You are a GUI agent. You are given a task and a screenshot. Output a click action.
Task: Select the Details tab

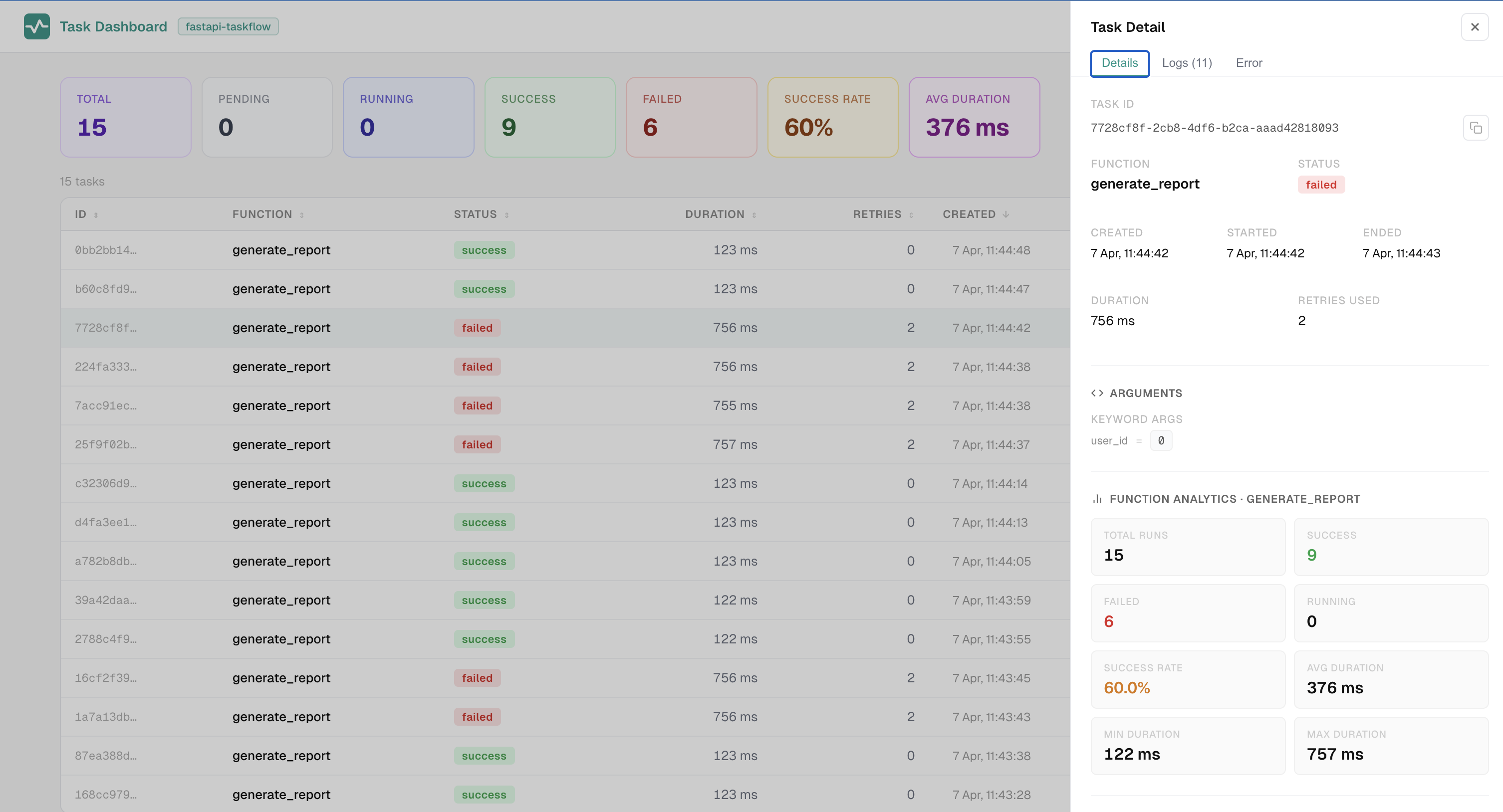1119,63
